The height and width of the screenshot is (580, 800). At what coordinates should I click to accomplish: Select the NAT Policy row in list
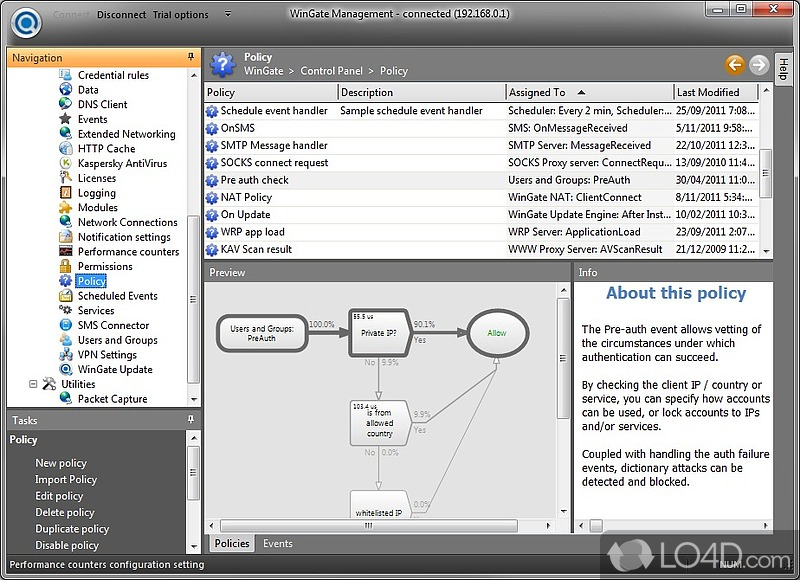pos(246,198)
